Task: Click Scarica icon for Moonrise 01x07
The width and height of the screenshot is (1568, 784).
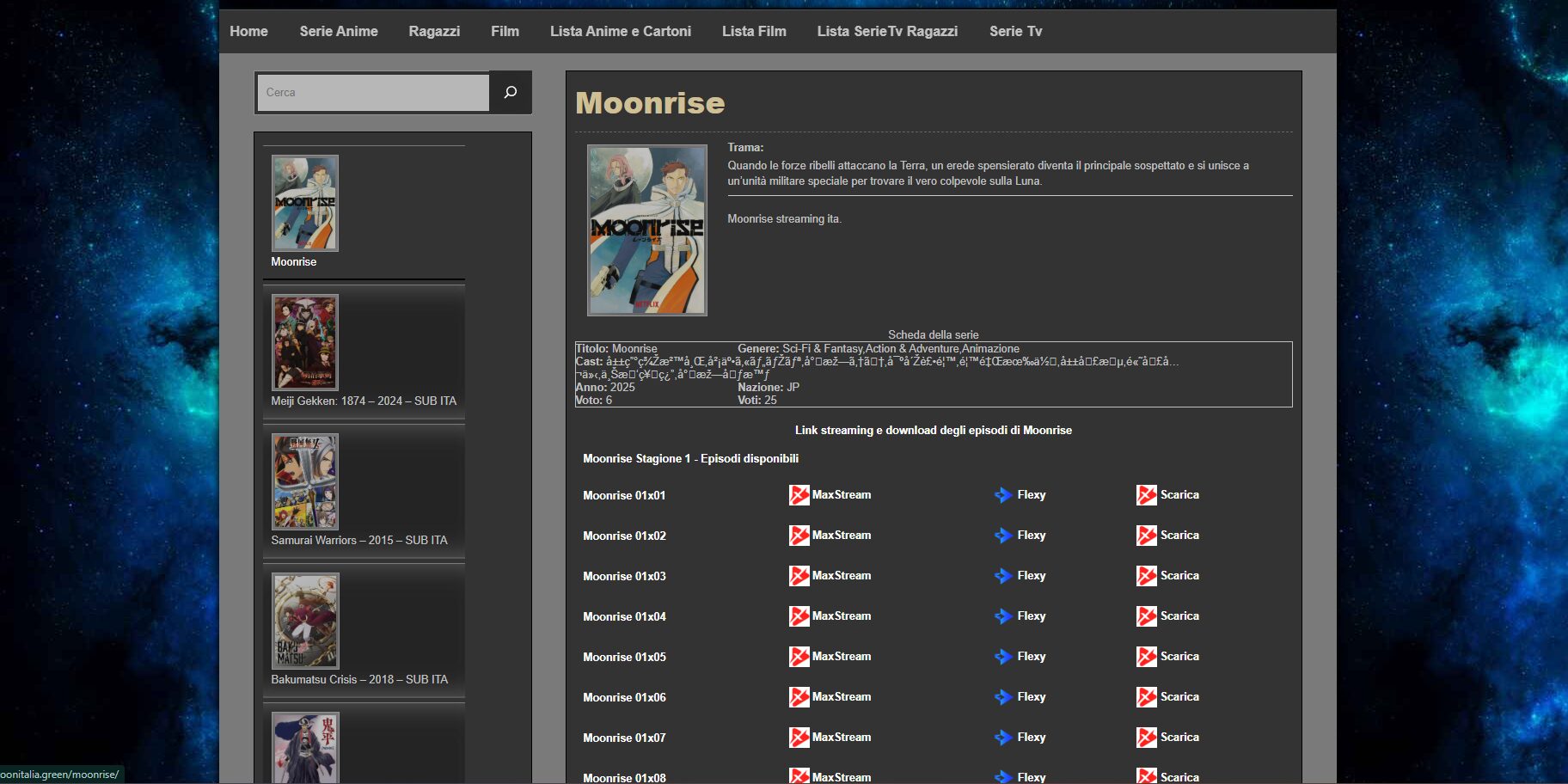Action: pos(1147,738)
